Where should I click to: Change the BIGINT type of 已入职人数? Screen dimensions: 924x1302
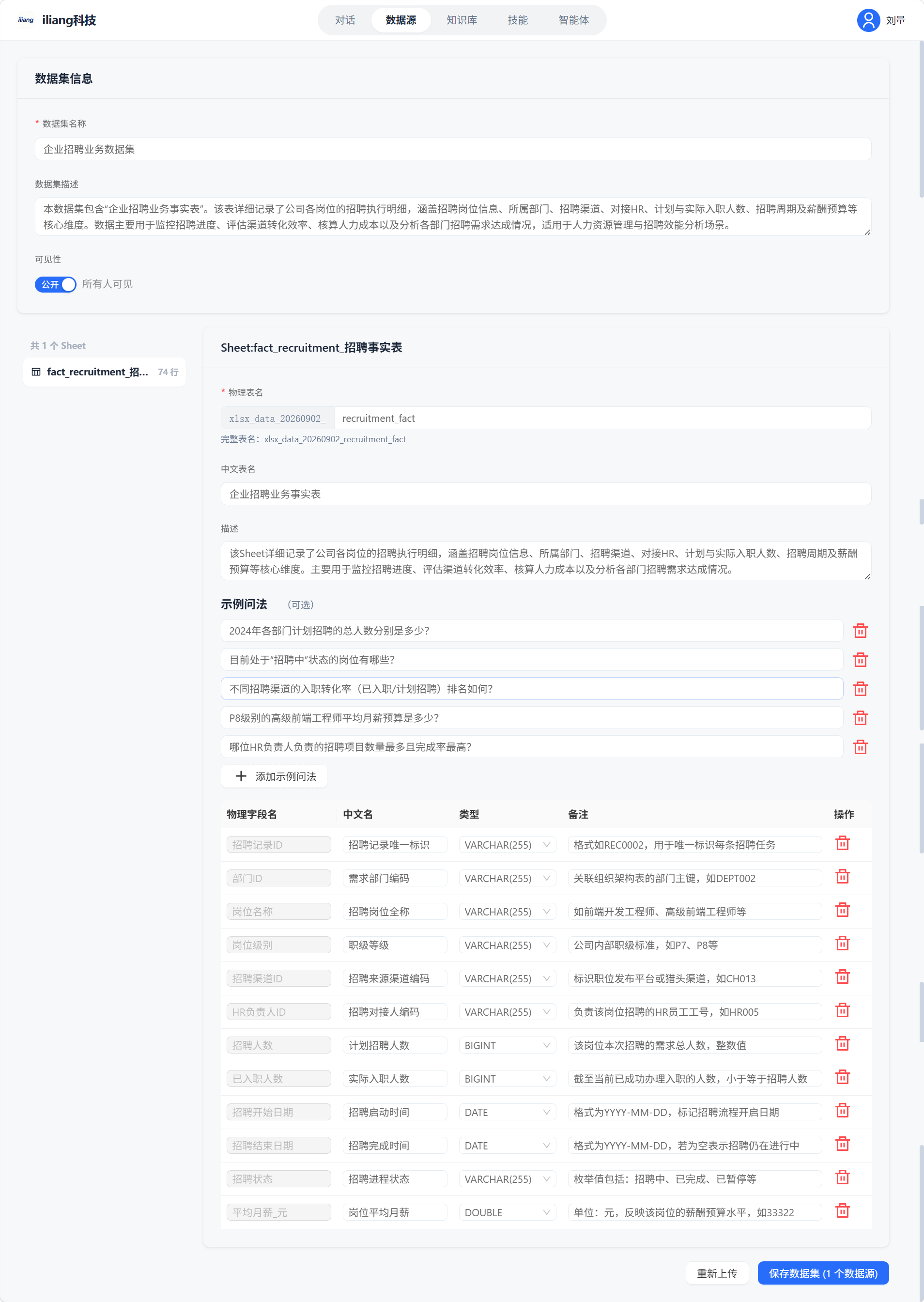pyautogui.click(x=507, y=1079)
